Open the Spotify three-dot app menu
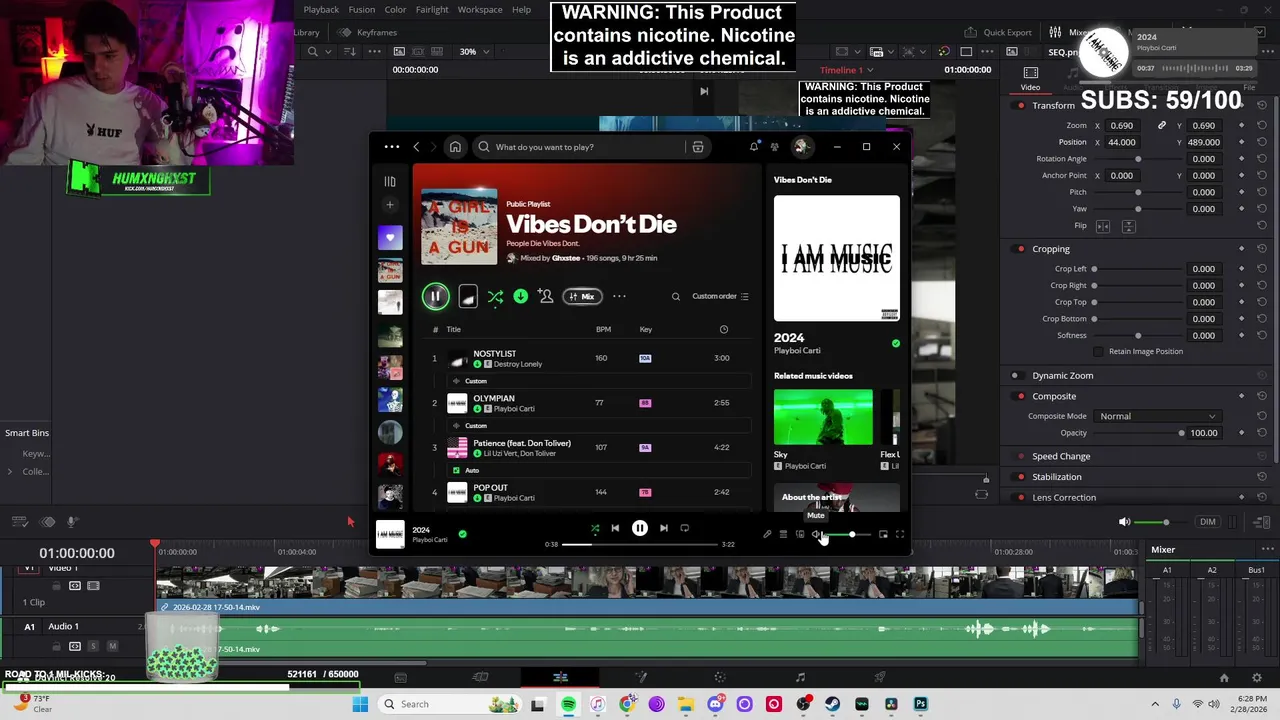Screen dimensions: 1280x720 click(x=392, y=147)
